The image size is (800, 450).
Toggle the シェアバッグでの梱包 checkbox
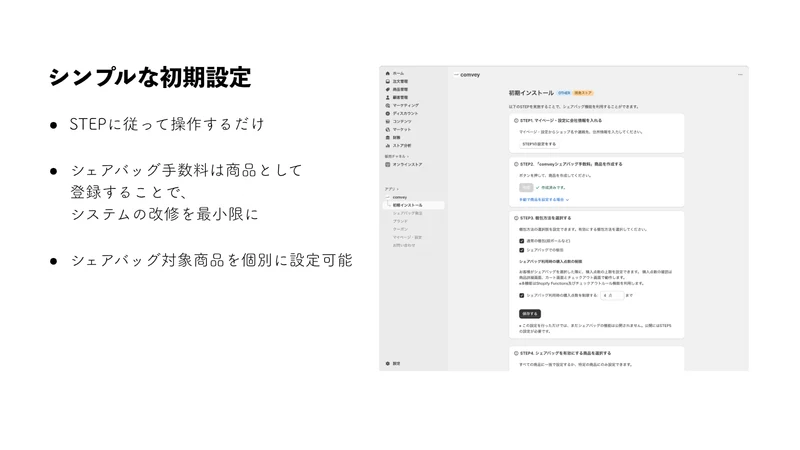[x=521, y=250]
